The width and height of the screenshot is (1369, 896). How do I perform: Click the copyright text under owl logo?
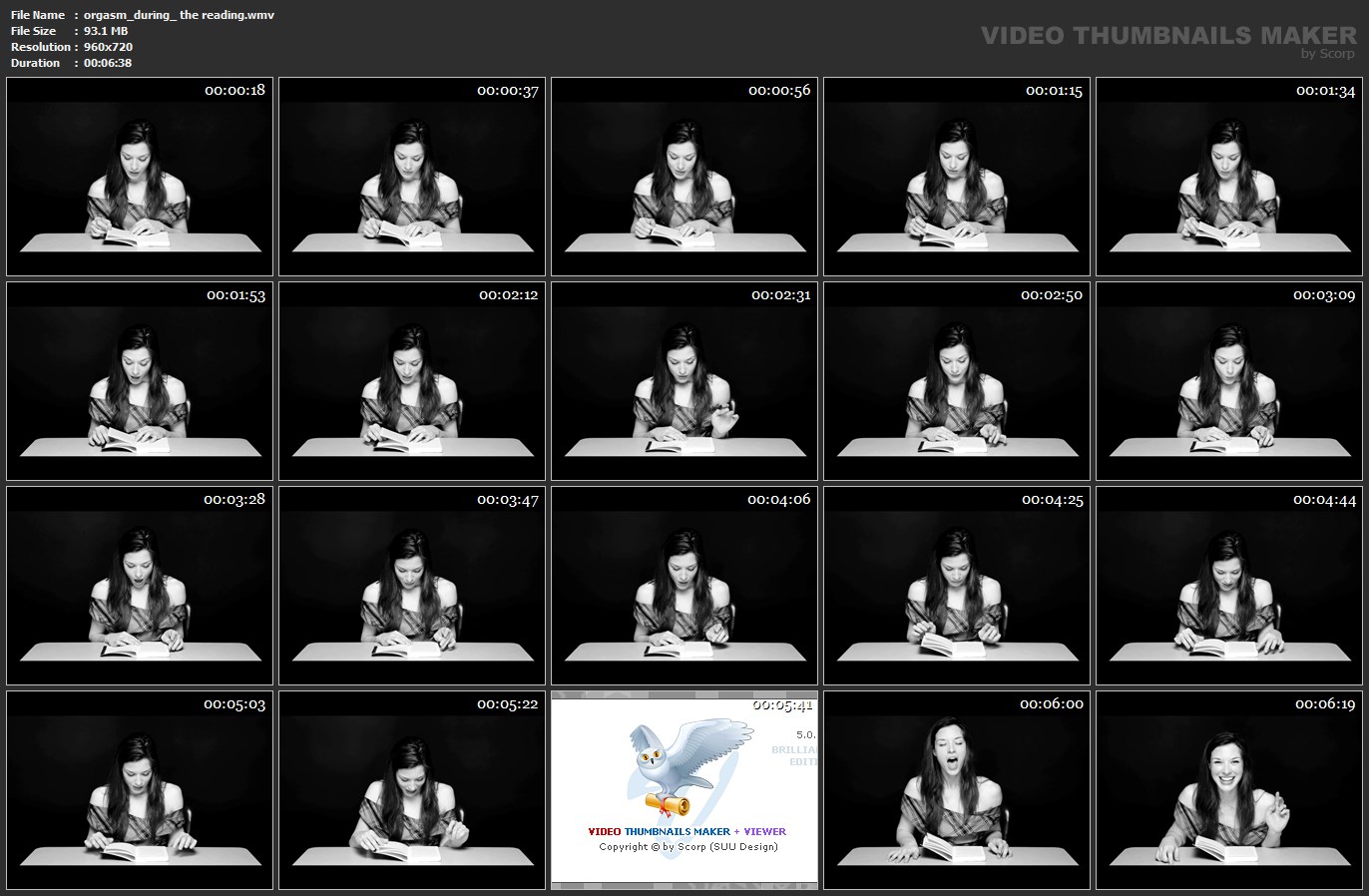pos(687,847)
